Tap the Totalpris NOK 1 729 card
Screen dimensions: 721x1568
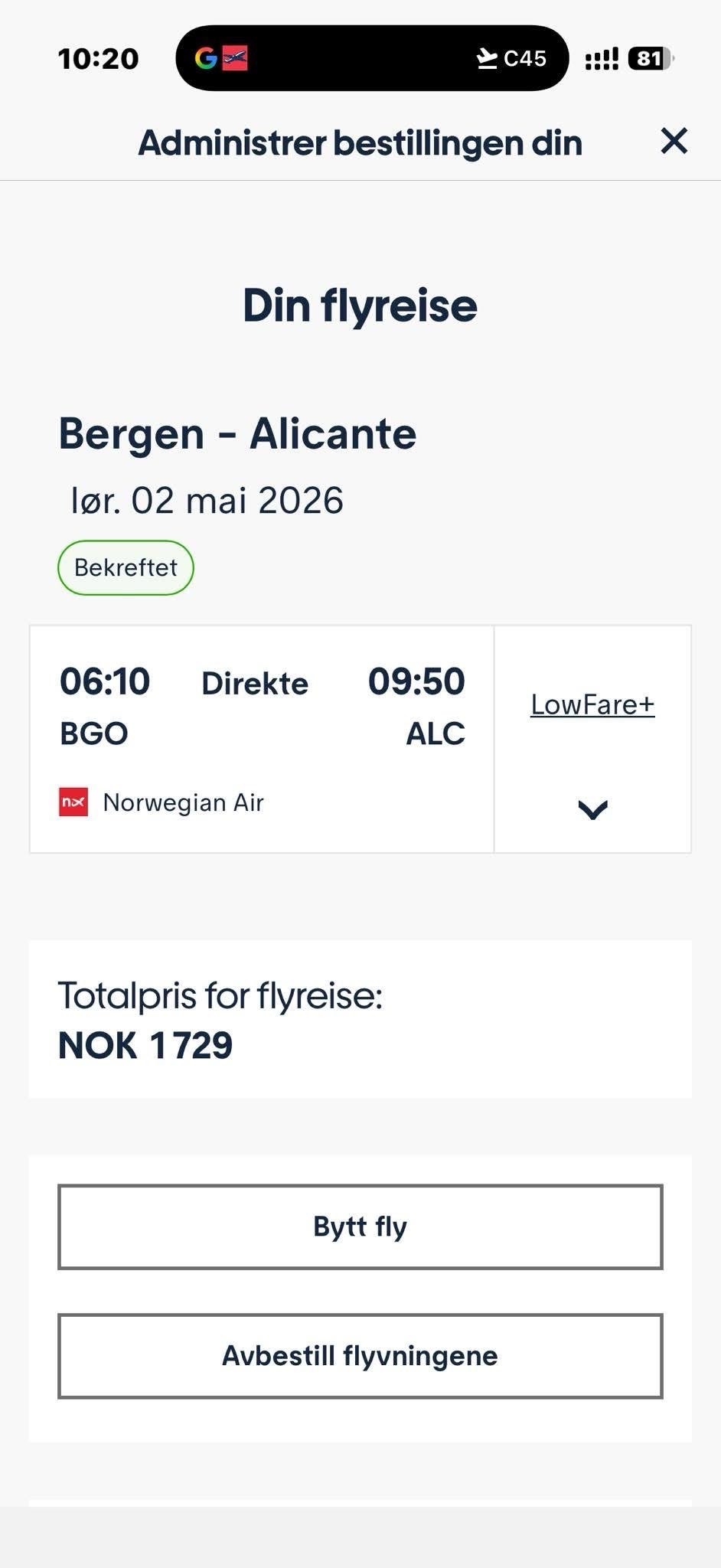(x=360, y=1019)
